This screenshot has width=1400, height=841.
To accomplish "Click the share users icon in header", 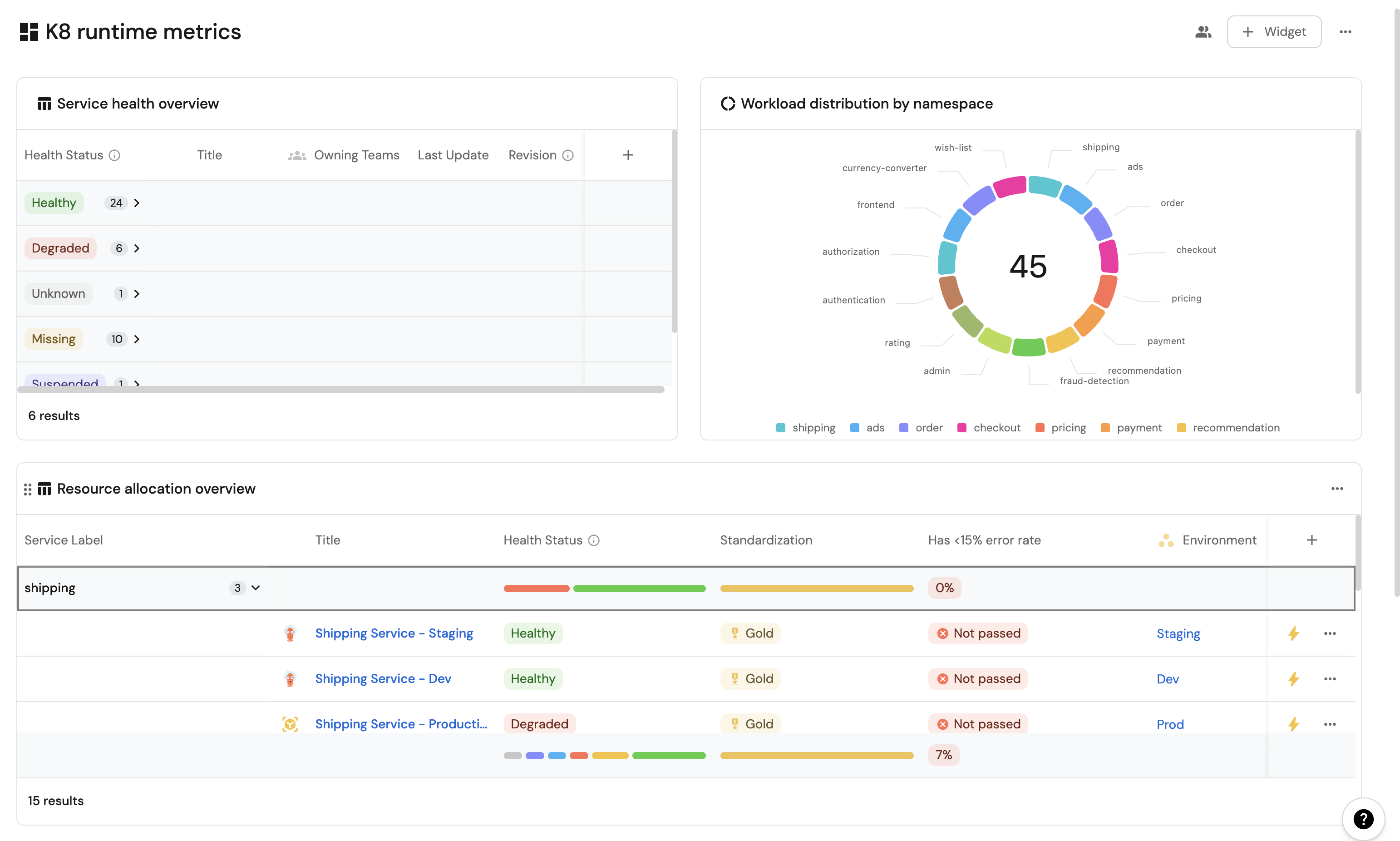I will pos(1203,32).
